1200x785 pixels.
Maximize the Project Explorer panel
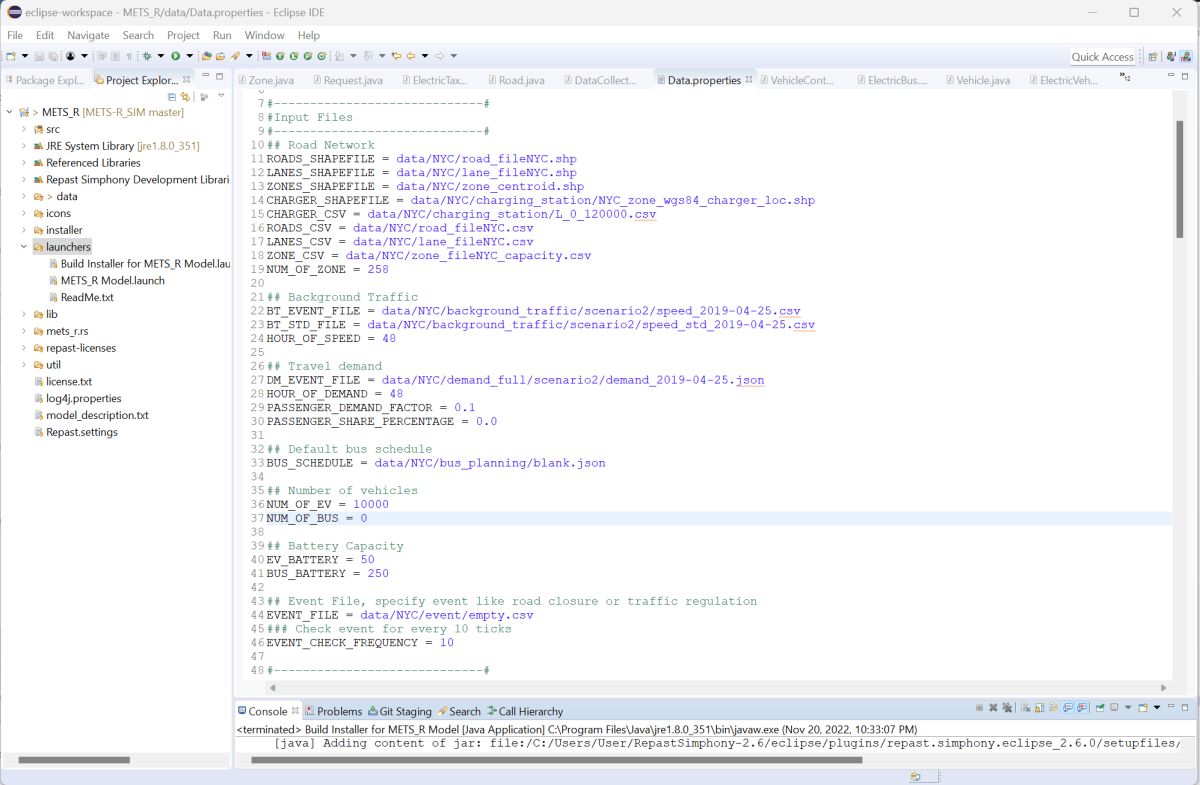[x=220, y=76]
